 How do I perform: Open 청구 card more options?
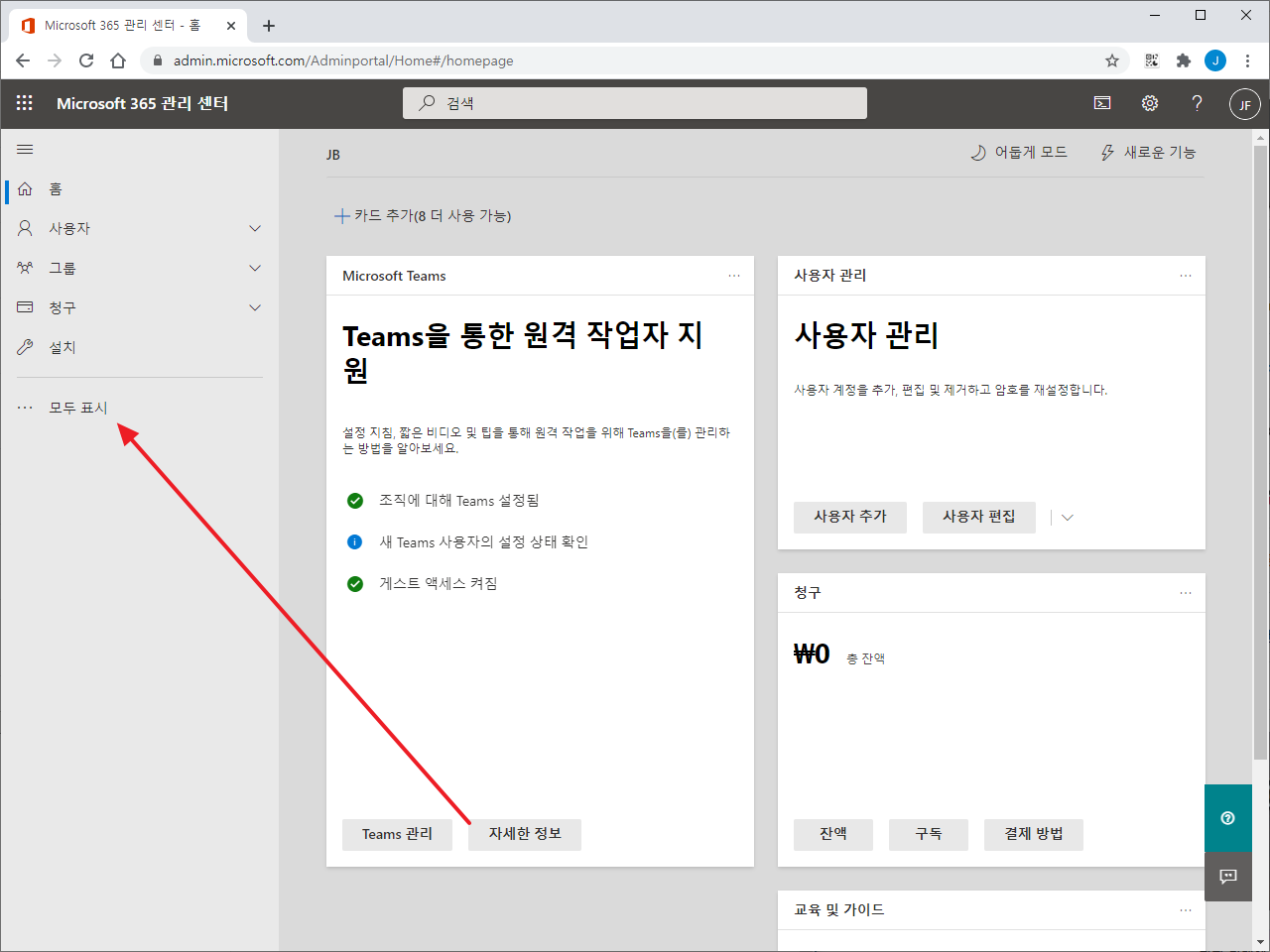[x=1186, y=593]
